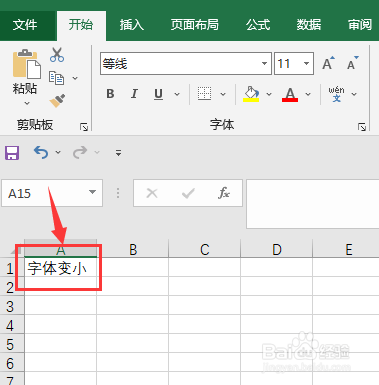The height and width of the screenshot is (385, 379).
Task: Switch to the 数据 tab
Action: [309, 25]
